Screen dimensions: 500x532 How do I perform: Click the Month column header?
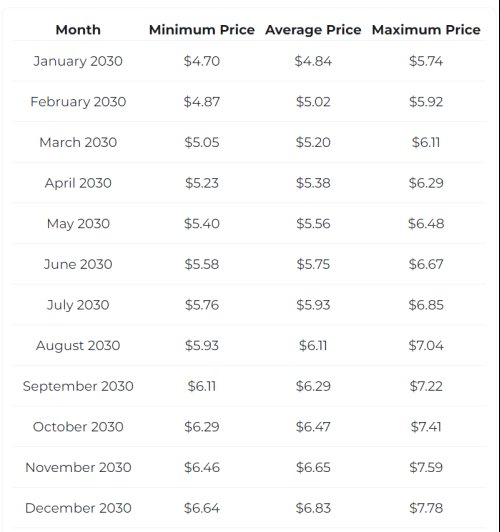click(x=78, y=30)
